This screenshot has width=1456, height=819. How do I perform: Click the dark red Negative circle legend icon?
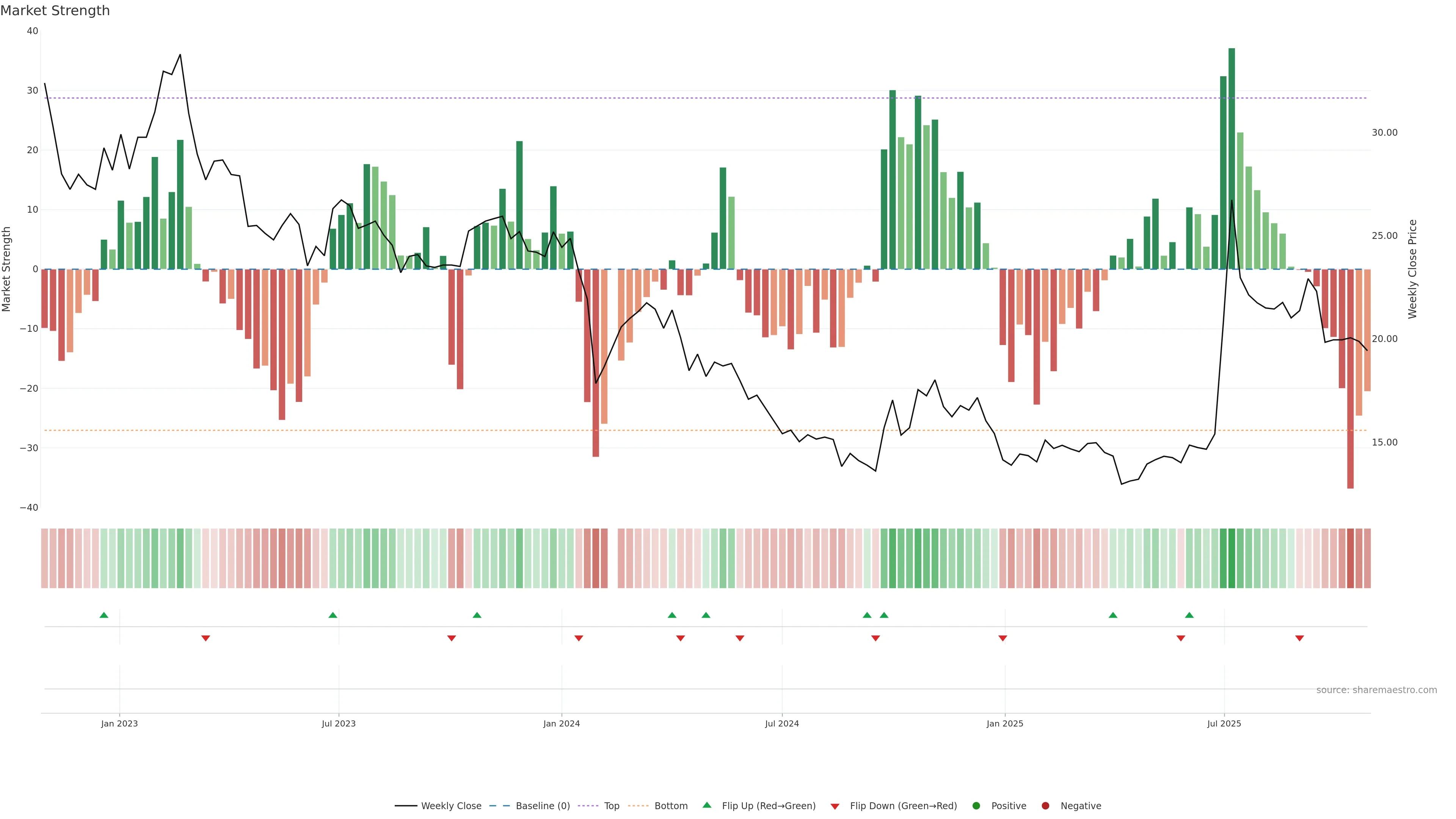(1045, 805)
